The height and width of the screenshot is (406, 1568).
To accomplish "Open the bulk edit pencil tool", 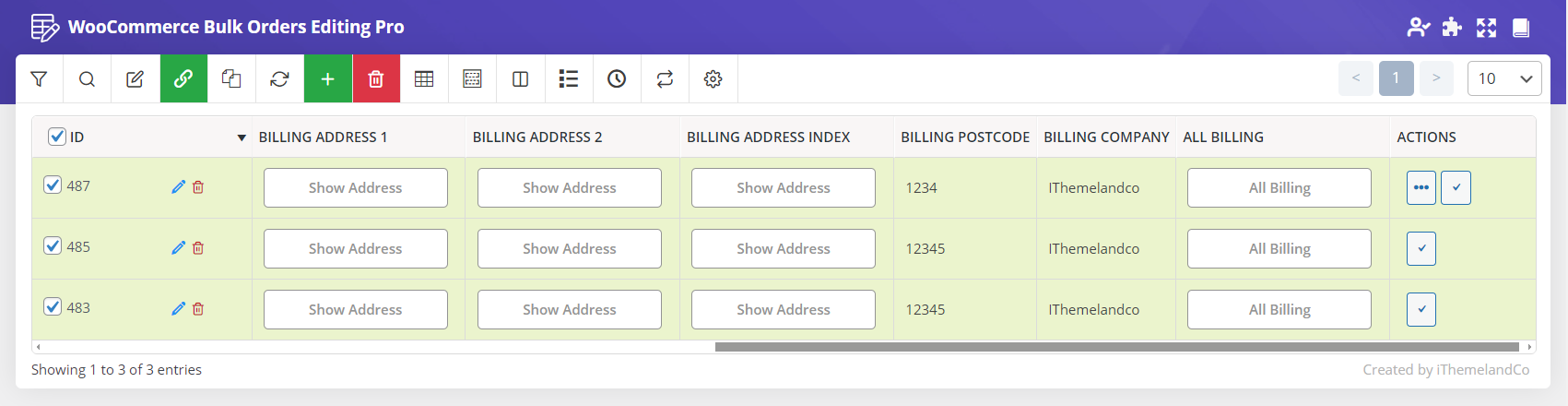I will (x=135, y=79).
